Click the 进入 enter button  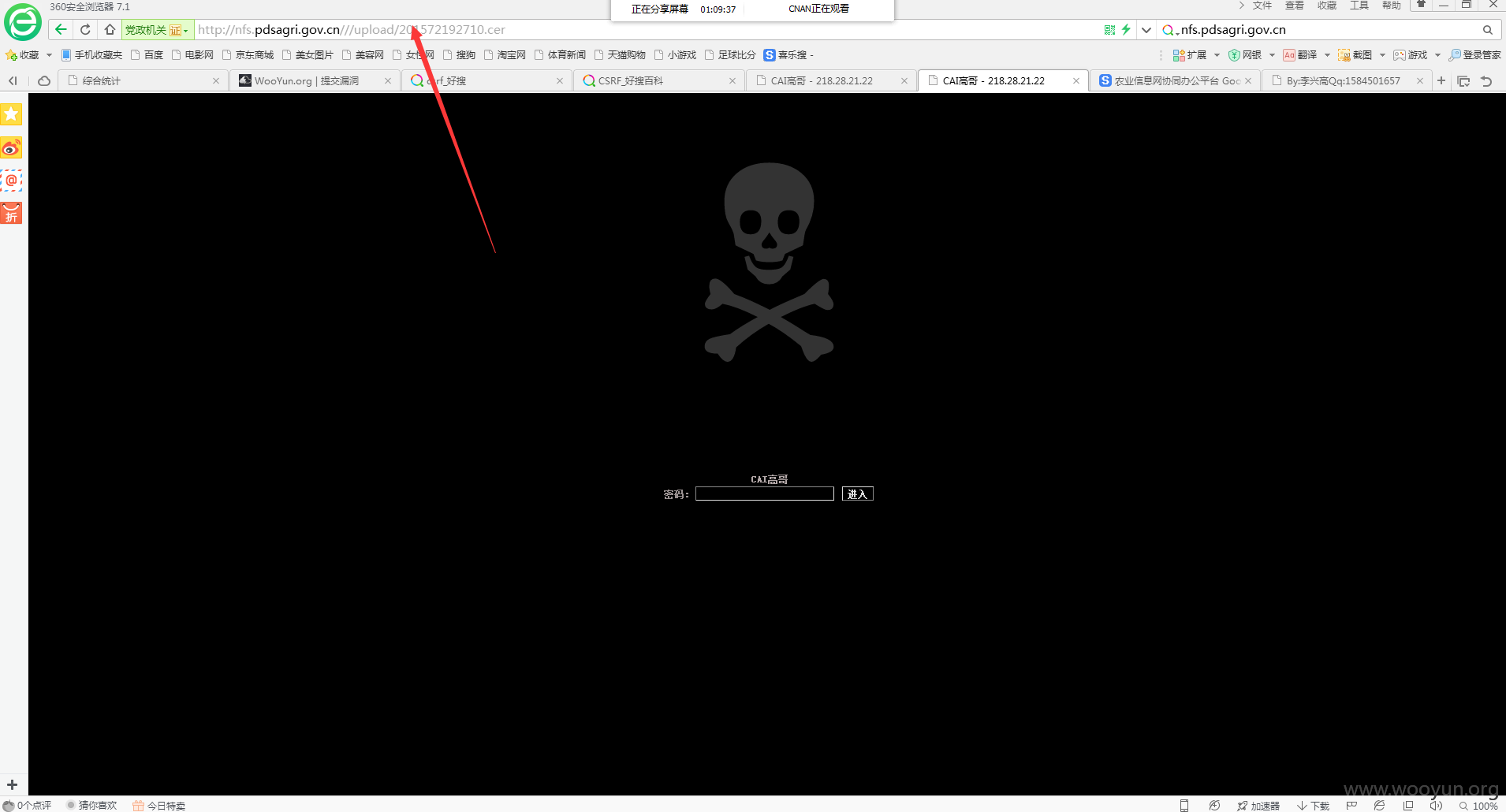click(857, 494)
